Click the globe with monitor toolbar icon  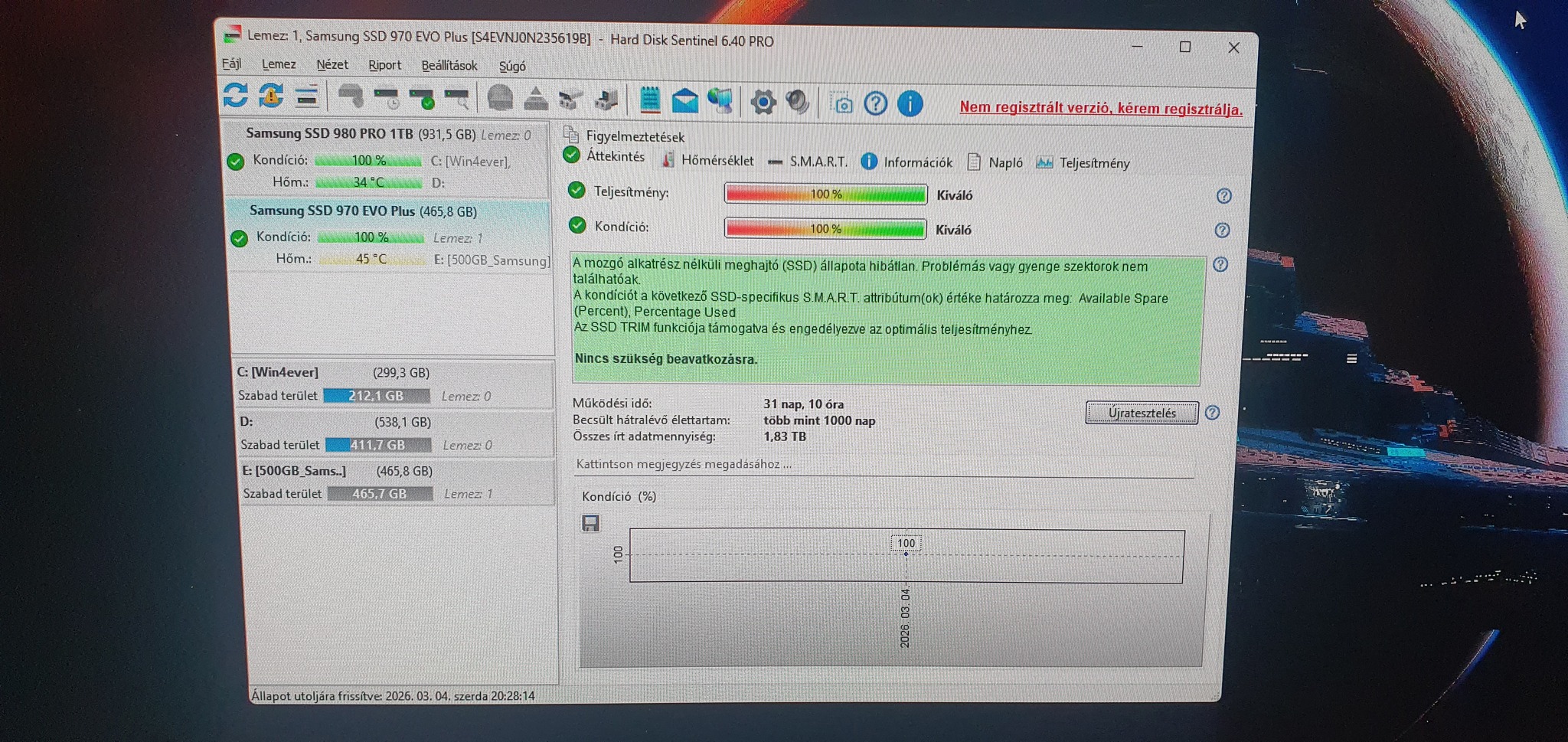pyautogui.click(x=720, y=100)
